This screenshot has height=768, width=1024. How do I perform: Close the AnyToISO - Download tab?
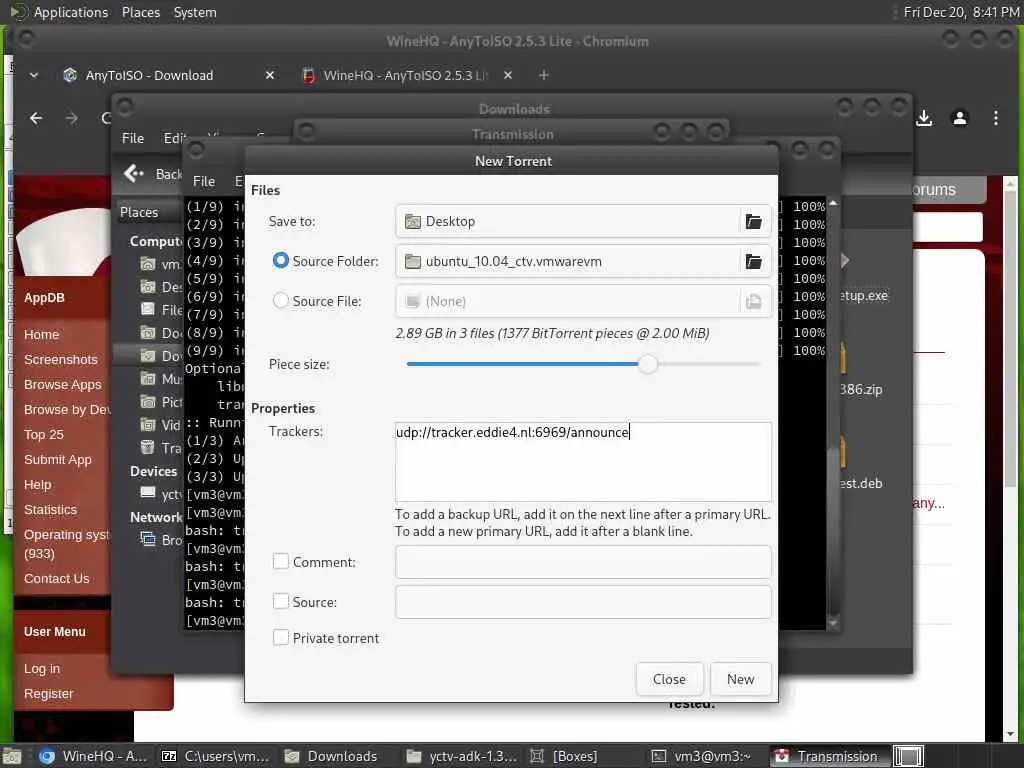270,75
